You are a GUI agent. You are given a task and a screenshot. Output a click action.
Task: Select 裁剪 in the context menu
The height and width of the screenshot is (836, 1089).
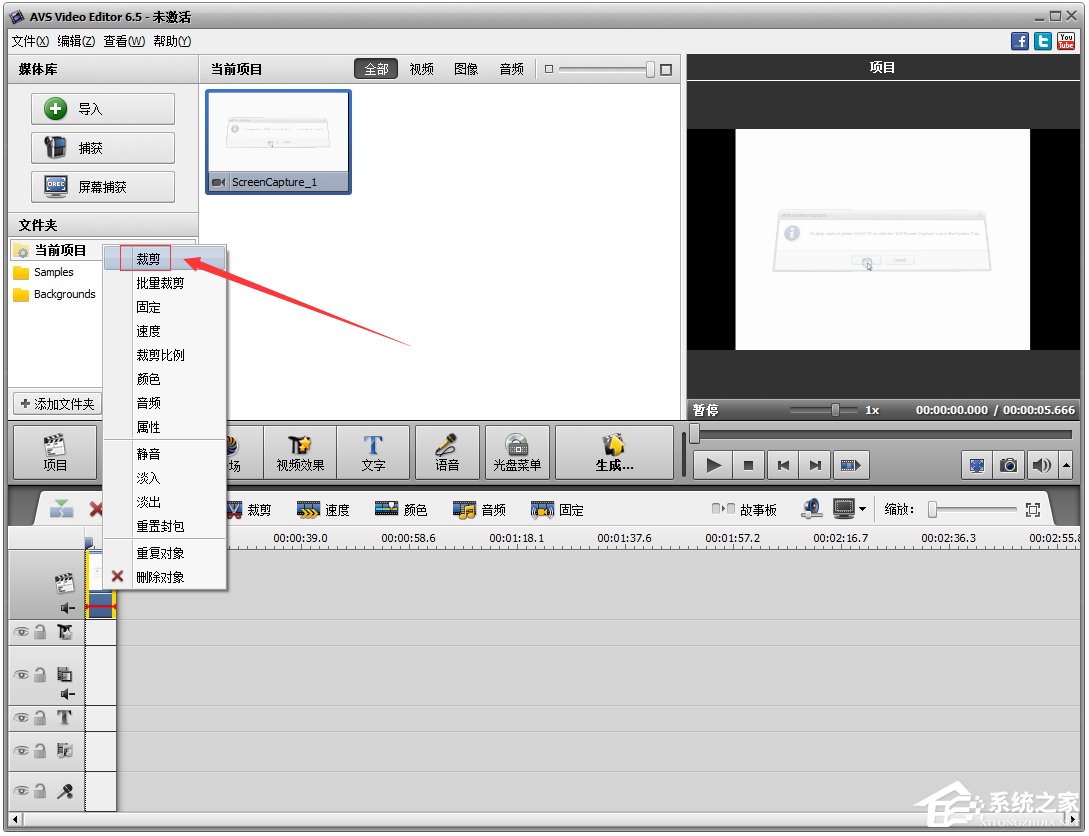tap(165, 259)
